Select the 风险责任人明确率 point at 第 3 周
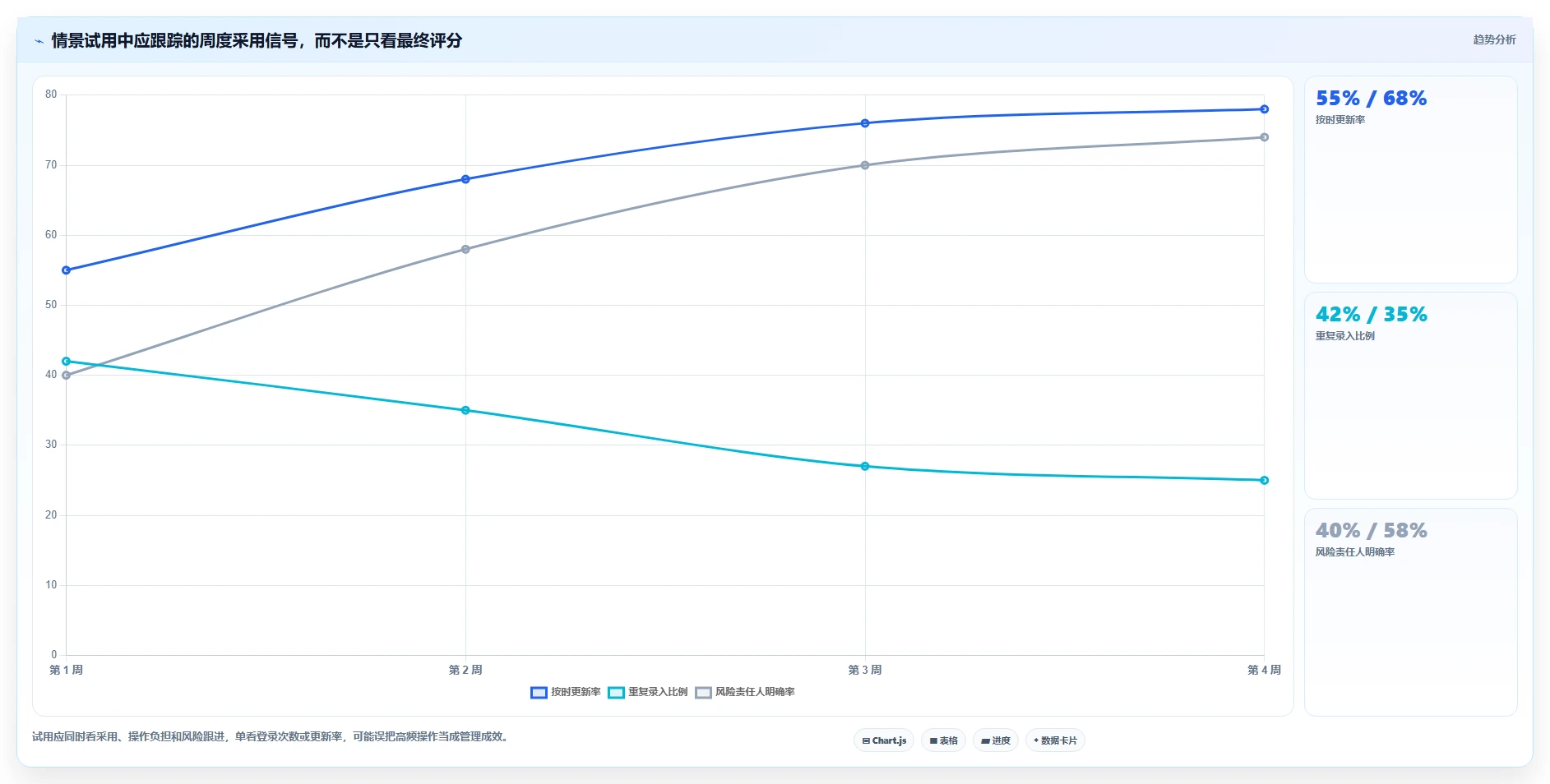 pyautogui.click(x=865, y=165)
